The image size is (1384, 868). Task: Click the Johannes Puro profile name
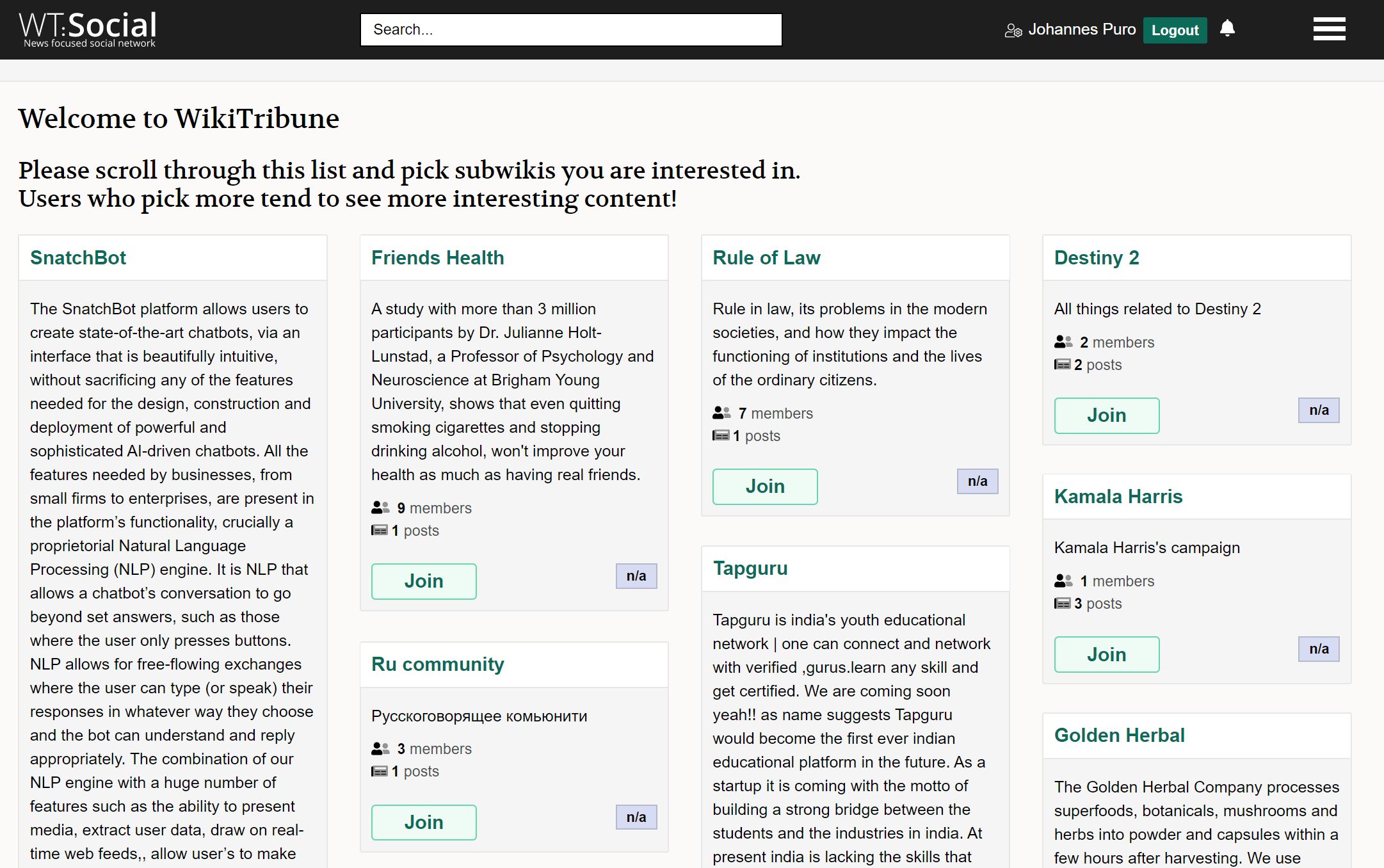[1082, 29]
